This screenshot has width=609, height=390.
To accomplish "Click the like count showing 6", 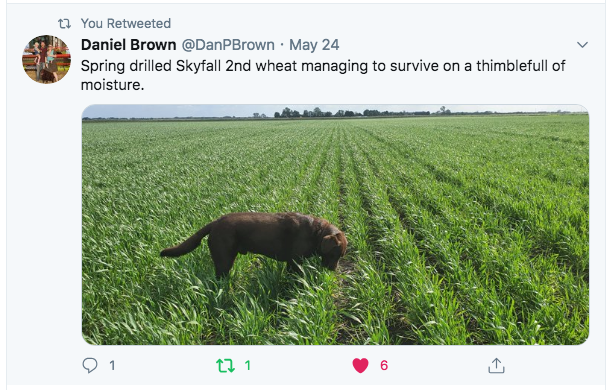I will pyautogui.click(x=384, y=366).
